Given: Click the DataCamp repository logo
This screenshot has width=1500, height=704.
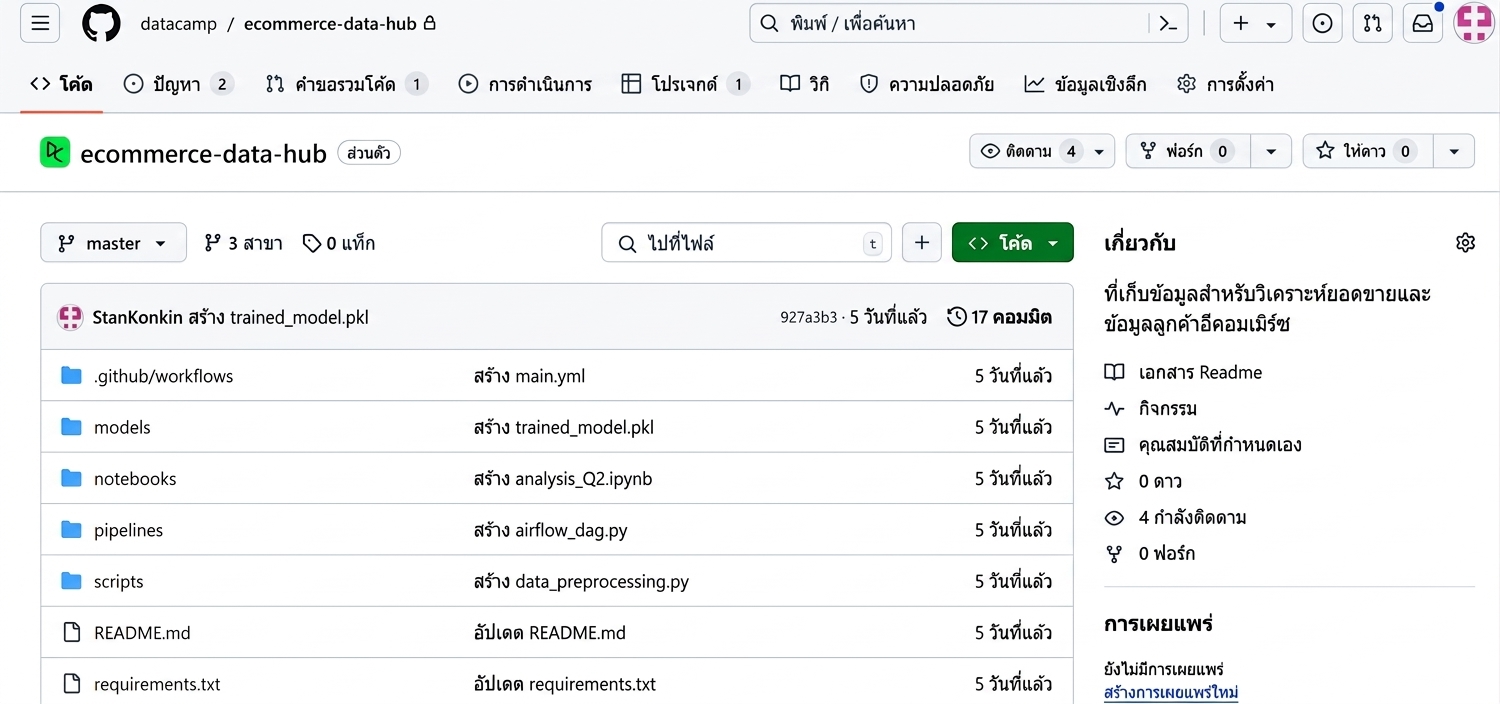Looking at the screenshot, I should pos(55,152).
